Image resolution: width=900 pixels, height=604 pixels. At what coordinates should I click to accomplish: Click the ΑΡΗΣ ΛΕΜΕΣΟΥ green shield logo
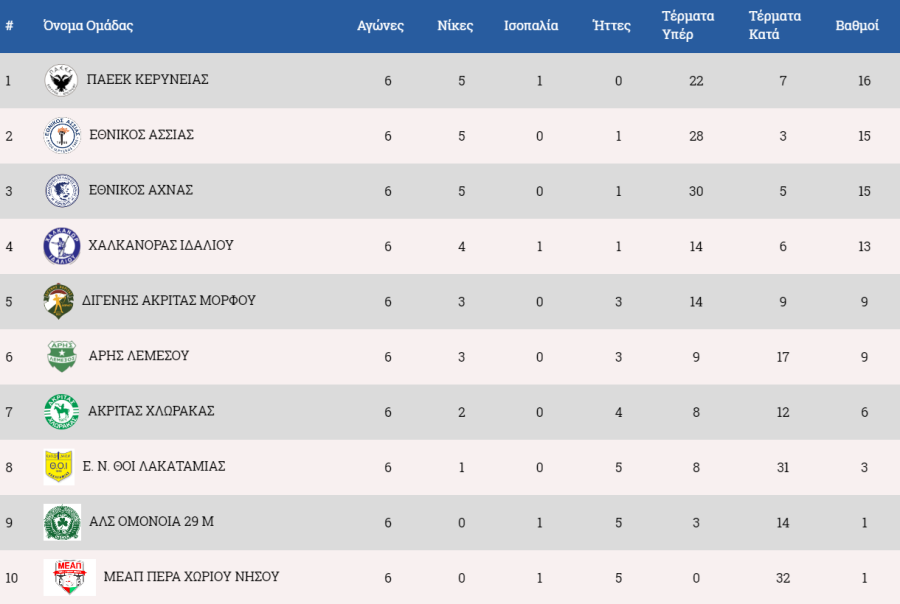click(62, 356)
